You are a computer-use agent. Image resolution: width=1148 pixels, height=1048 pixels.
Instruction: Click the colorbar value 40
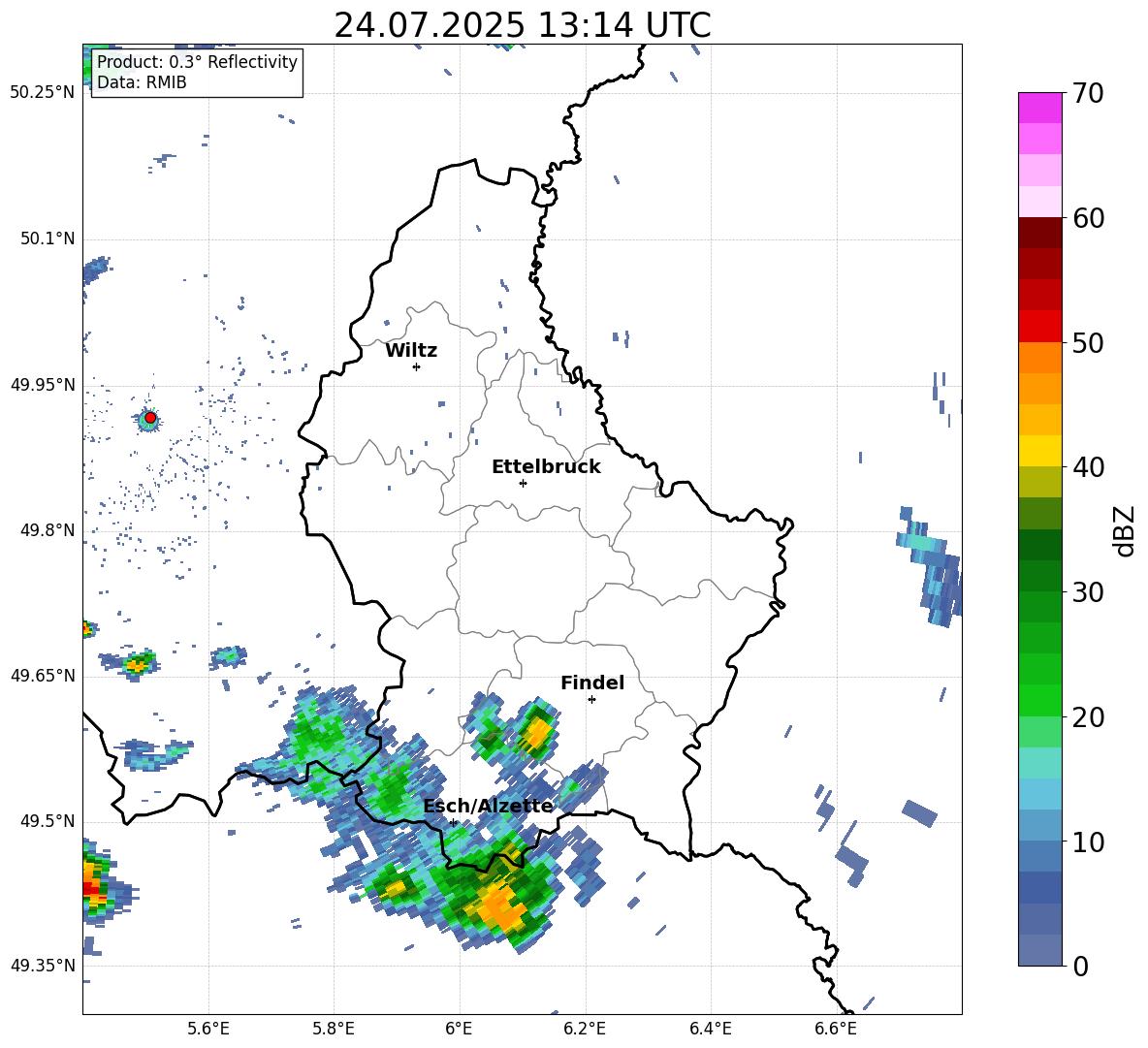pyautogui.click(x=1088, y=467)
